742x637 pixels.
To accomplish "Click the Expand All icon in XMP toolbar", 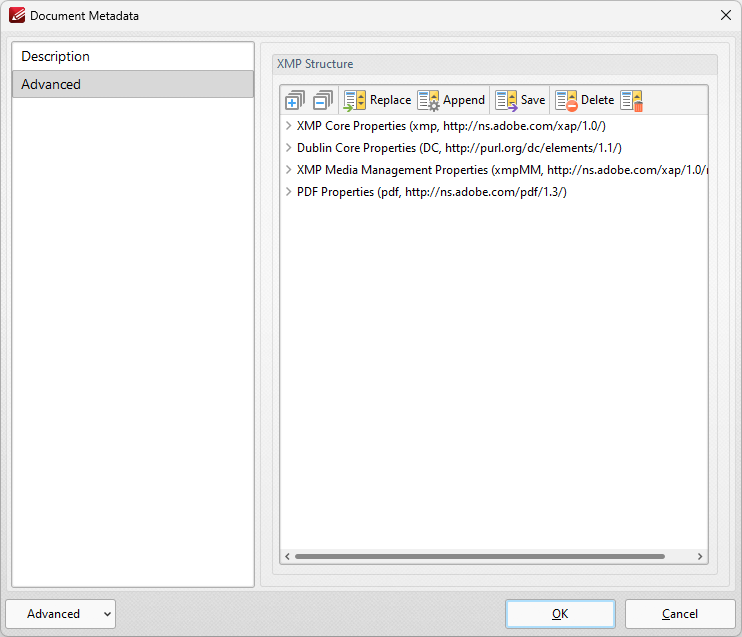I will 294,100.
